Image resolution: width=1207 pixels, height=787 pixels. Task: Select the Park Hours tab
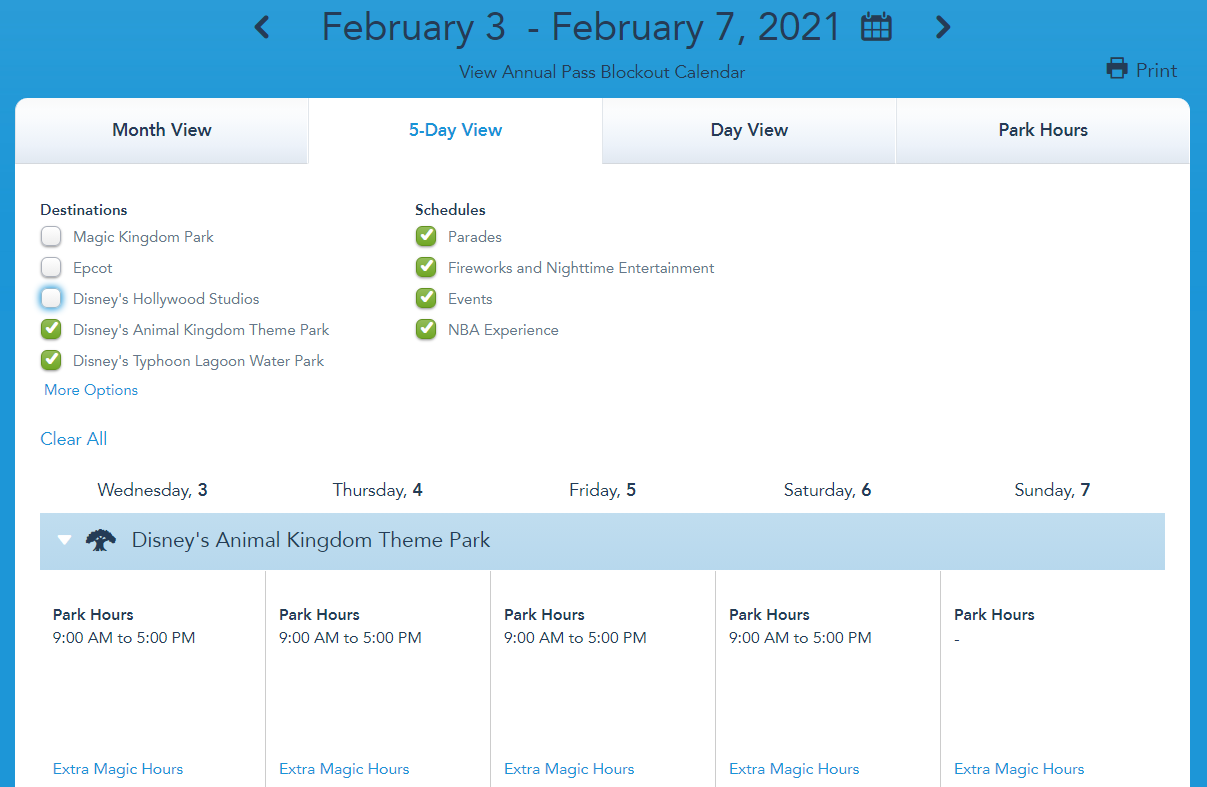1043,130
